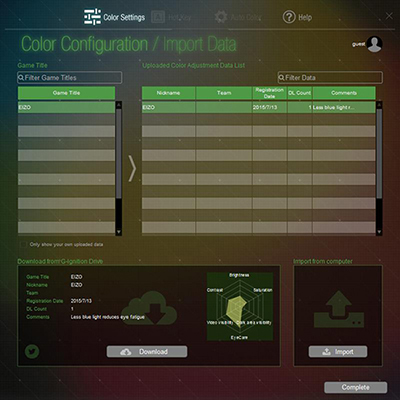Open Color Settings sliders icon

tap(92, 17)
